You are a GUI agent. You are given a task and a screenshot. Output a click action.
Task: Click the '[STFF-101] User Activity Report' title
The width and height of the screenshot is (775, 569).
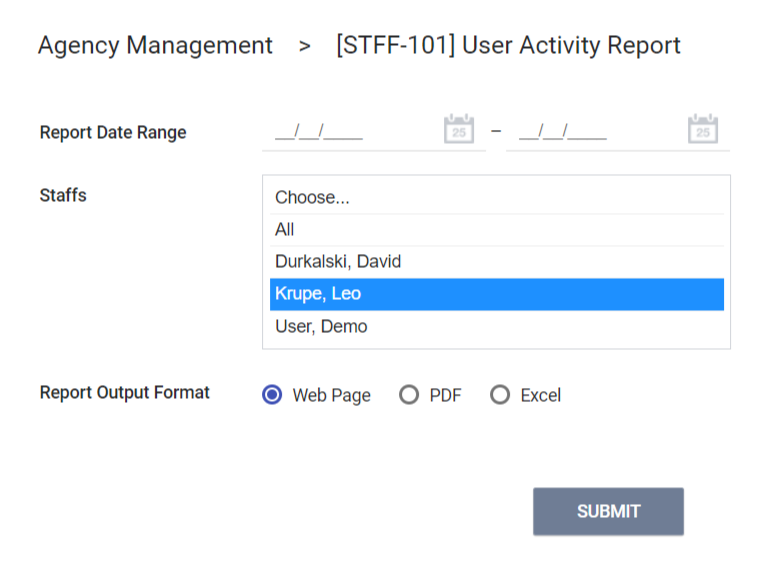click(x=508, y=46)
